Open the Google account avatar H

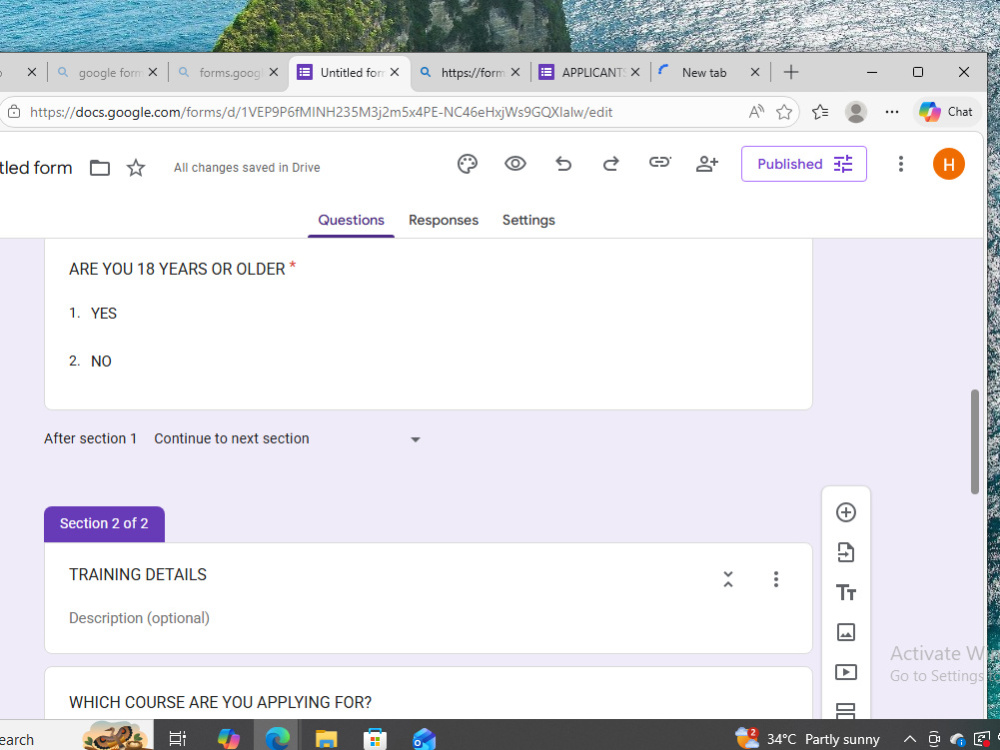click(948, 164)
